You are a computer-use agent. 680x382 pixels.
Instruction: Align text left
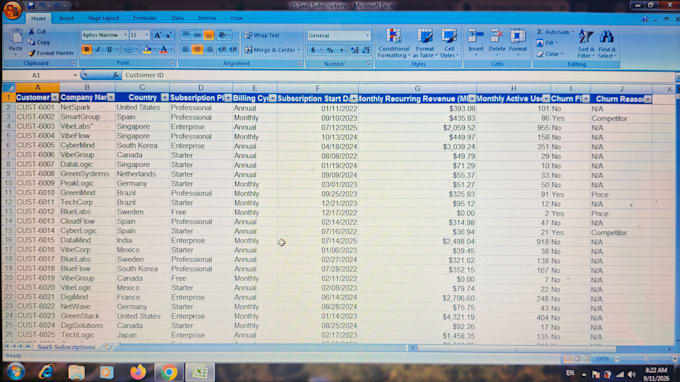point(186,49)
